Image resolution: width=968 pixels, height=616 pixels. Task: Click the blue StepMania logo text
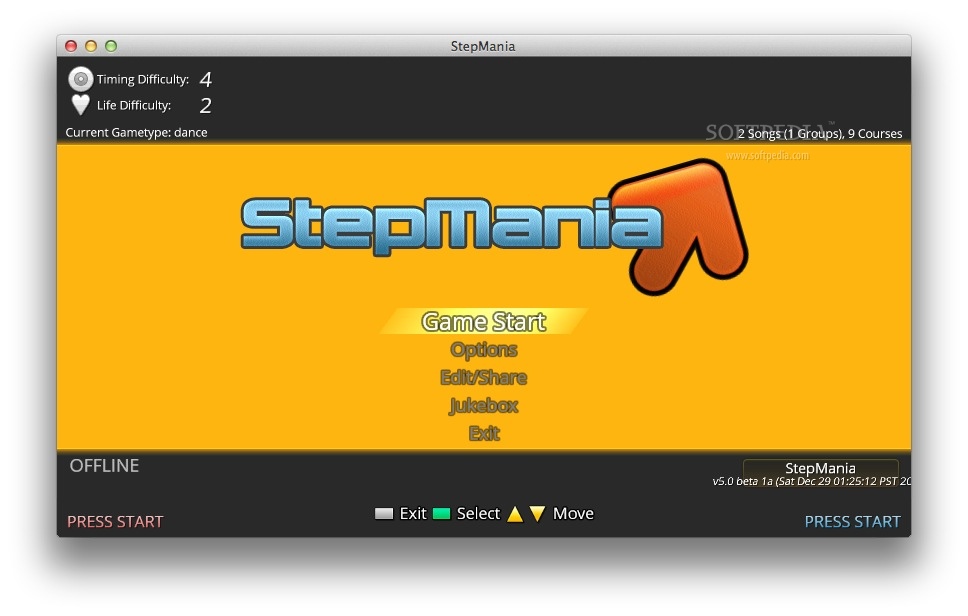click(x=451, y=226)
